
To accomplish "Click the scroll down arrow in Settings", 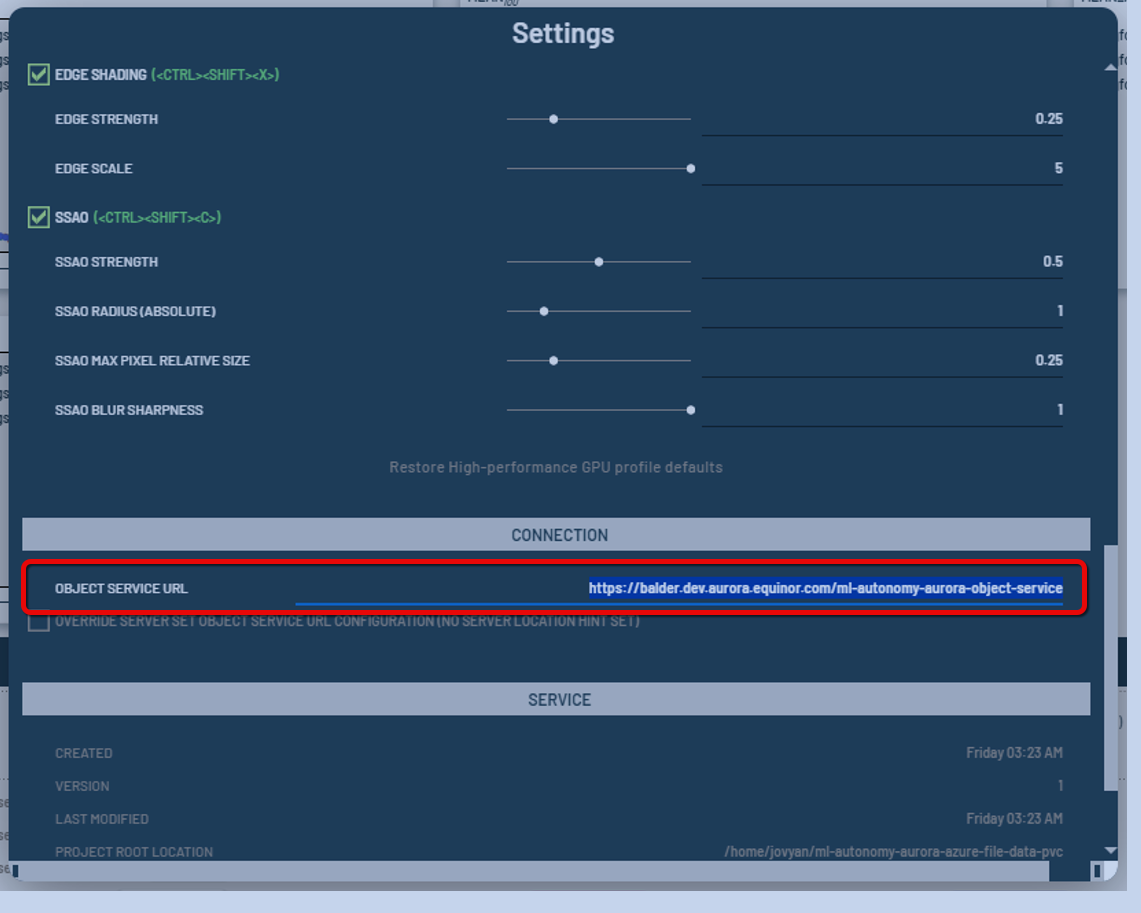I will 1110,851.
